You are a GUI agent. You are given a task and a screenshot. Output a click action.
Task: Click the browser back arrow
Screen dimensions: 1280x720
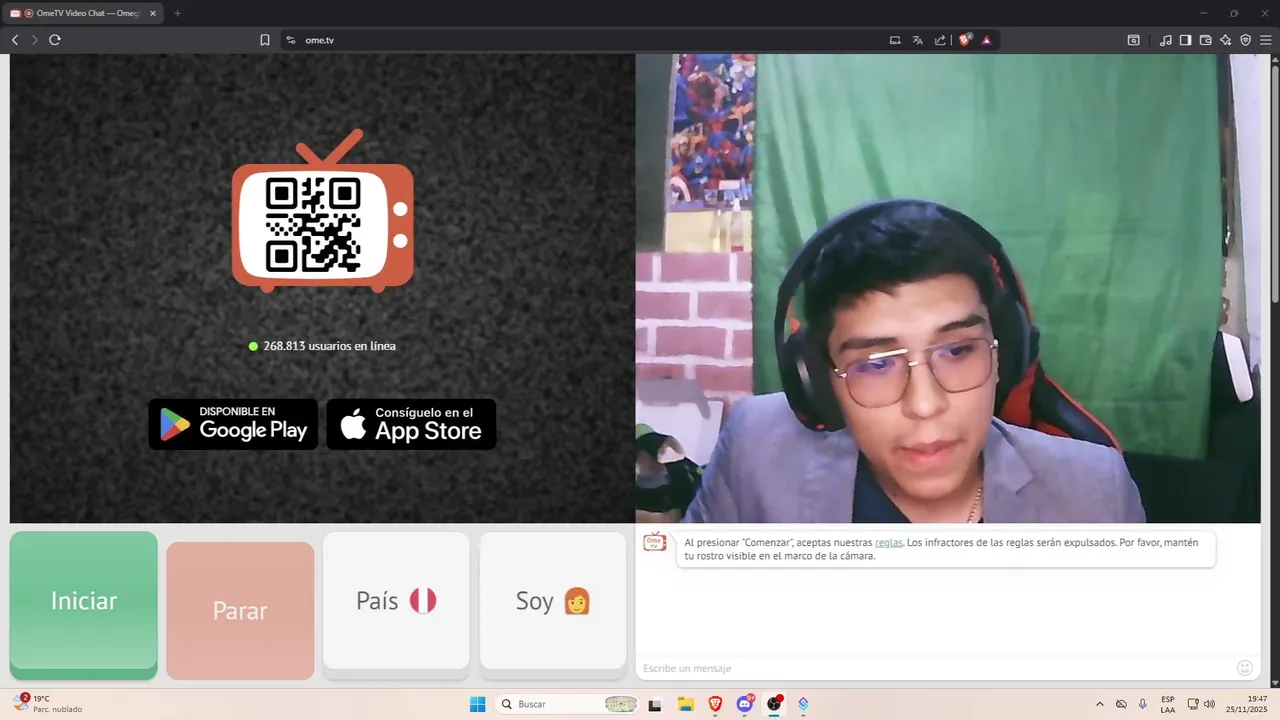click(15, 40)
